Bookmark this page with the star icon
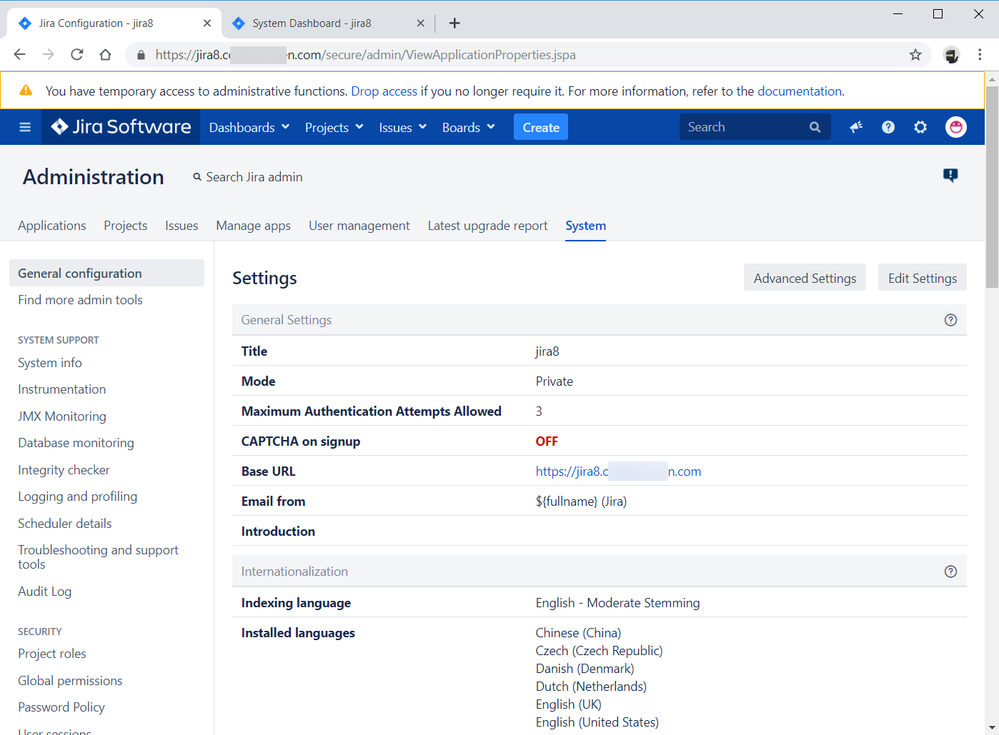The image size is (999, 735). coord(916,55)
